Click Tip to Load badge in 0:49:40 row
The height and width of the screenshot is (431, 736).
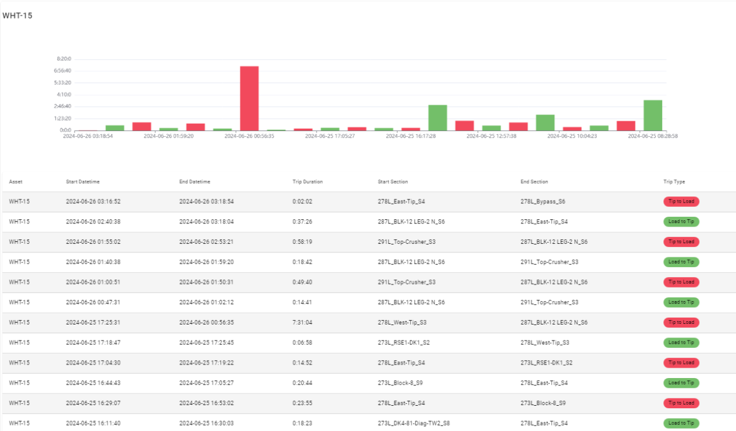(681, 282)
